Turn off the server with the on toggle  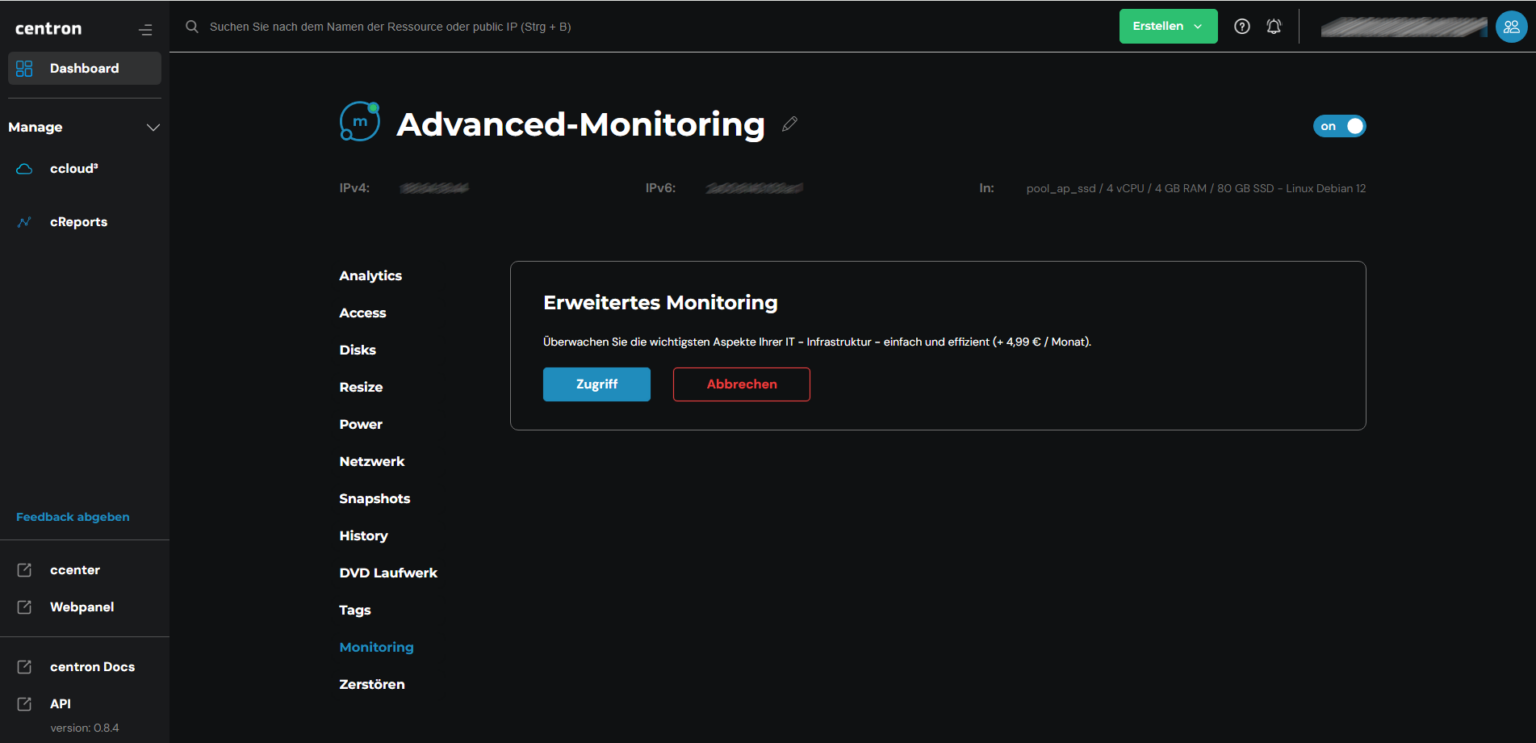[1339, 125]
